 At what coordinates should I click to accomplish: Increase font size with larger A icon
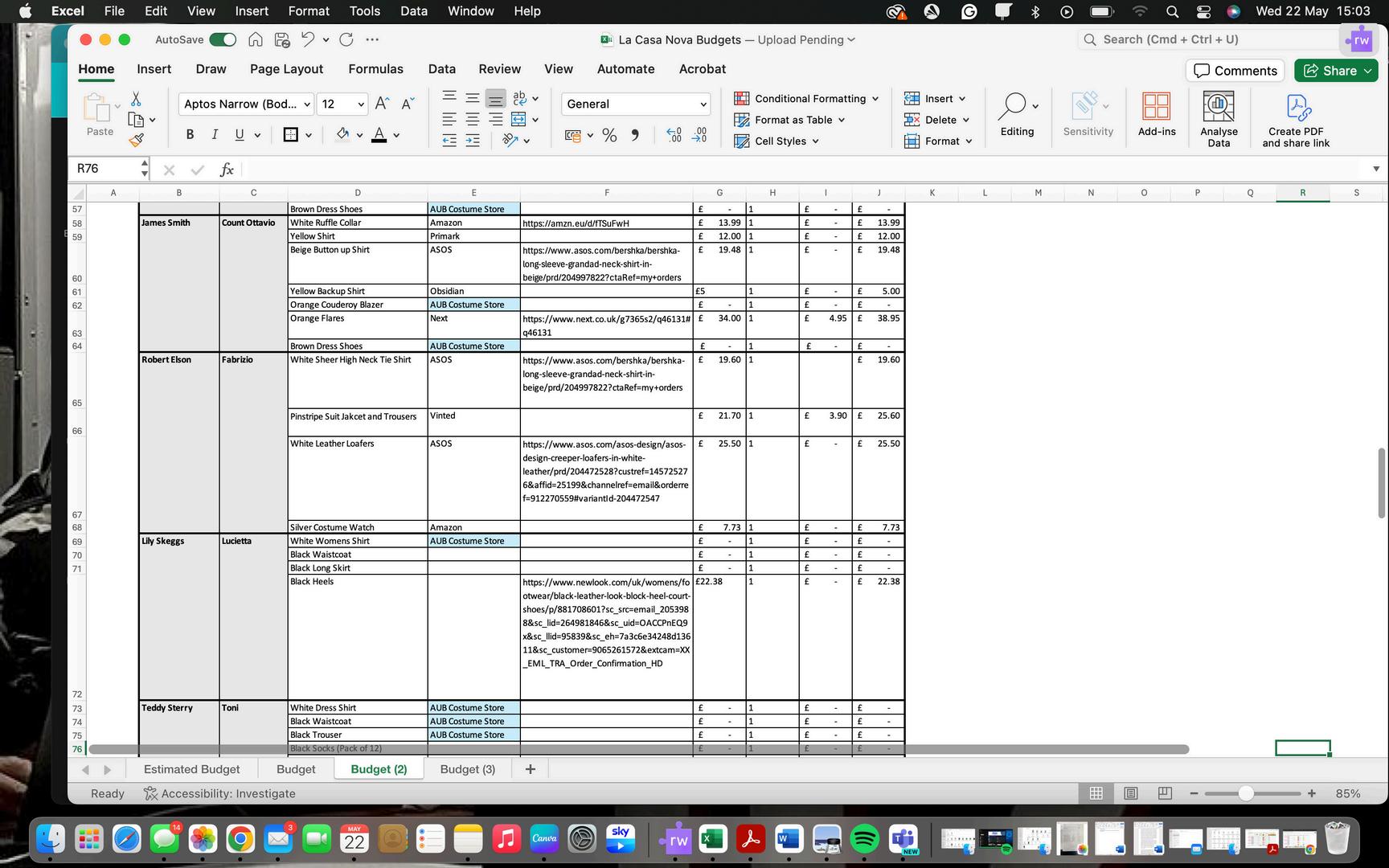[383, 104]
